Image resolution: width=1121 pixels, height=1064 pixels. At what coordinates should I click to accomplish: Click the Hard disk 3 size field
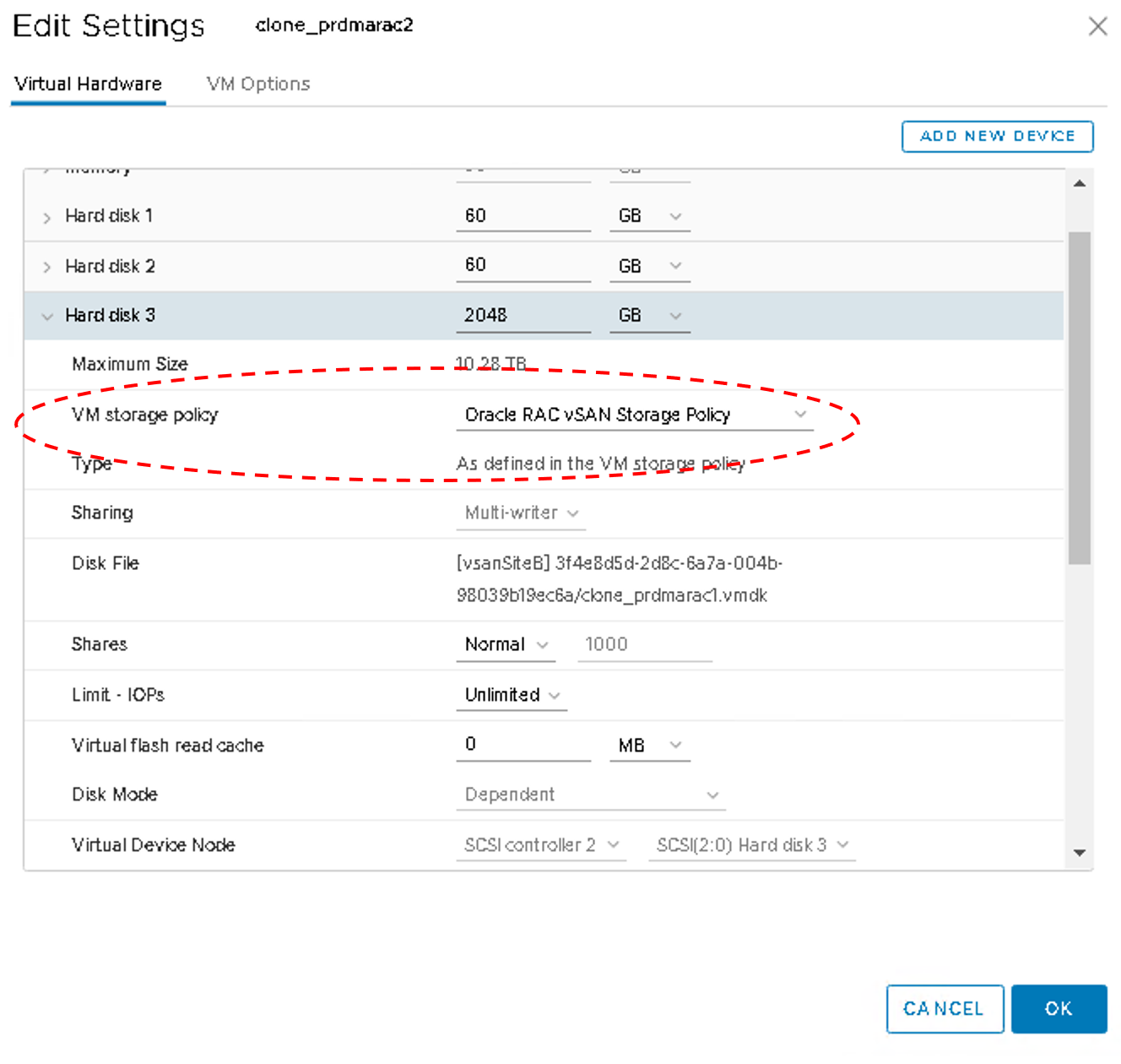(x=523, y=316)
